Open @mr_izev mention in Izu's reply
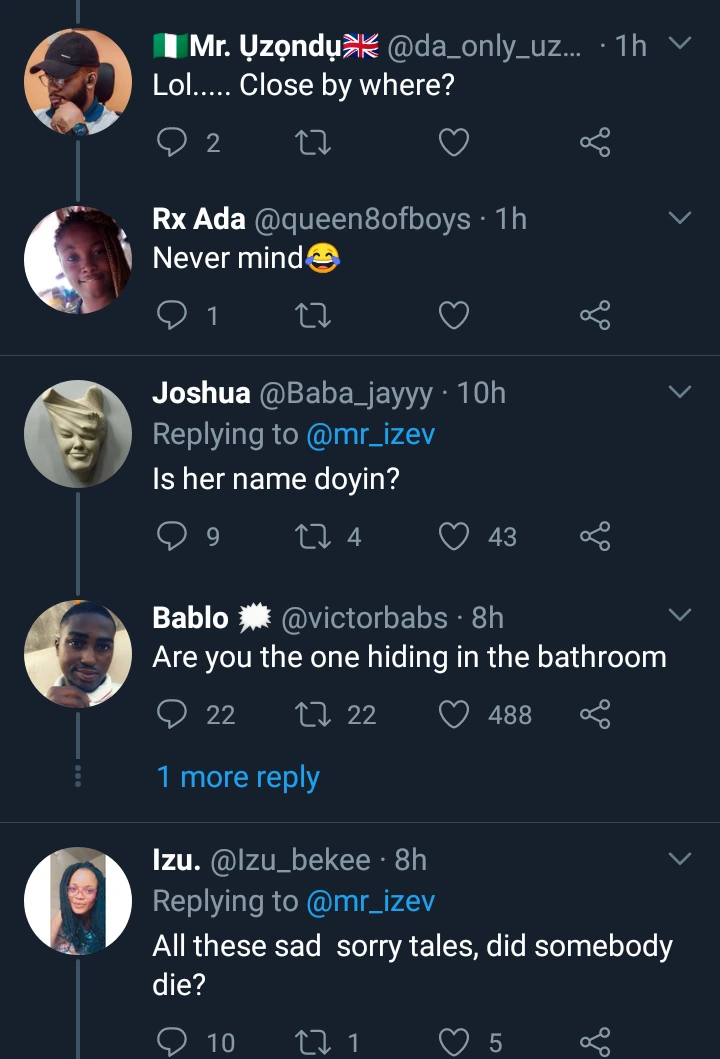 tap(370, 901)
